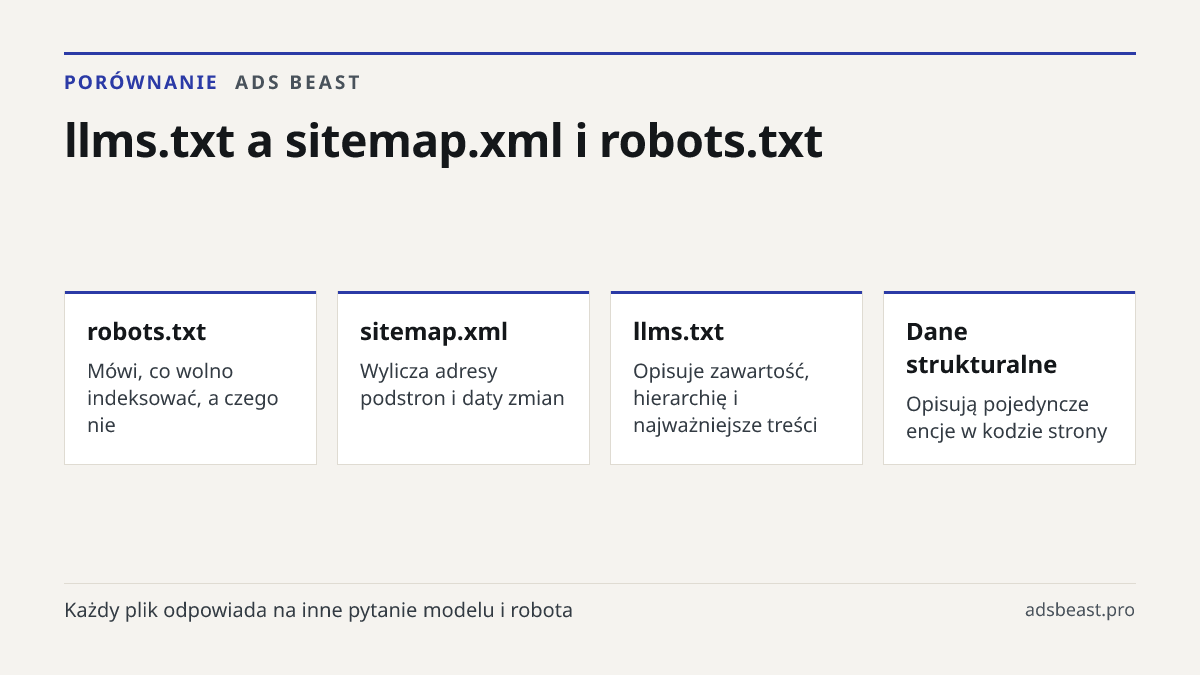Click 'Mówi, co wolno indeksować, a czego nie'
This screenshot has width=1200, height=675.
tap(183, 398)
